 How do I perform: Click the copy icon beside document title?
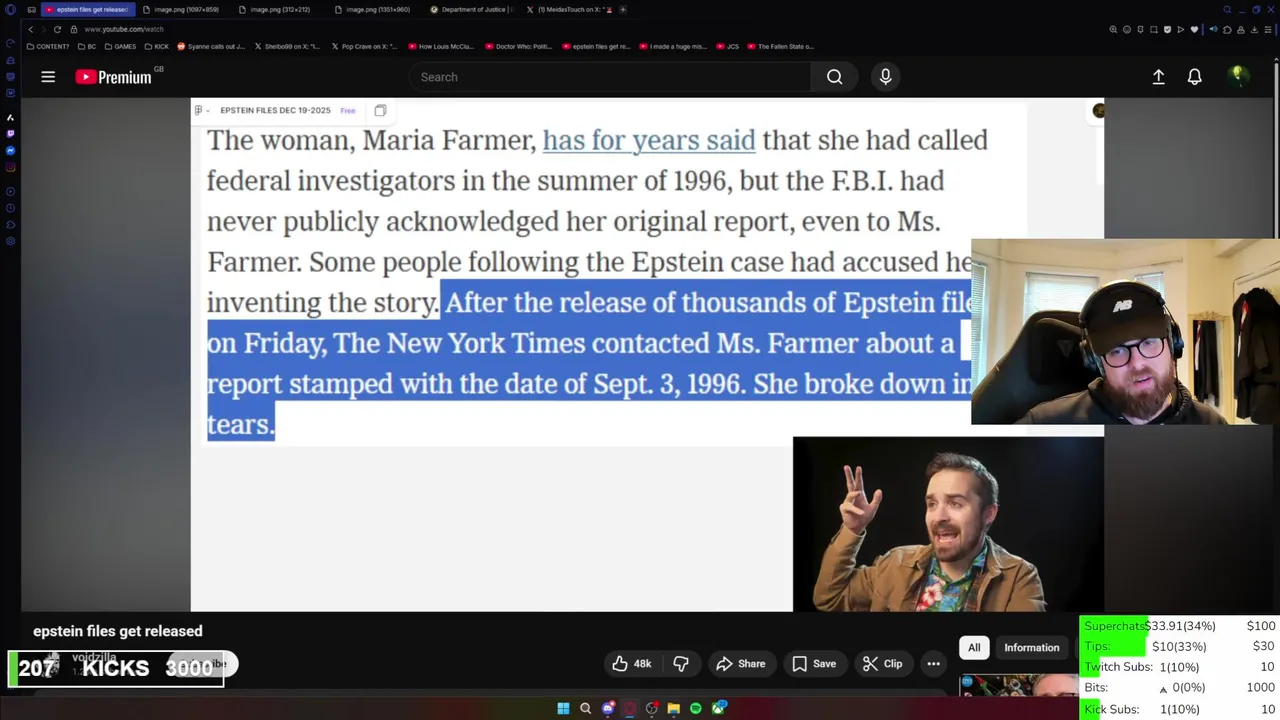pos(380,110)
